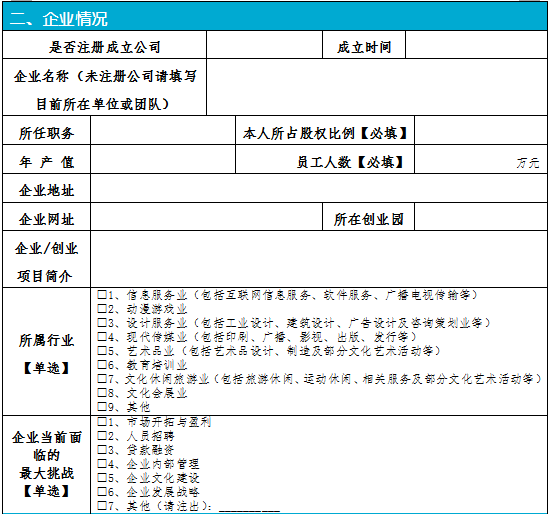Screen dimensions: 548x514
Task: Check 其他 under 所属行业
Action: click(x=102, y=406)
